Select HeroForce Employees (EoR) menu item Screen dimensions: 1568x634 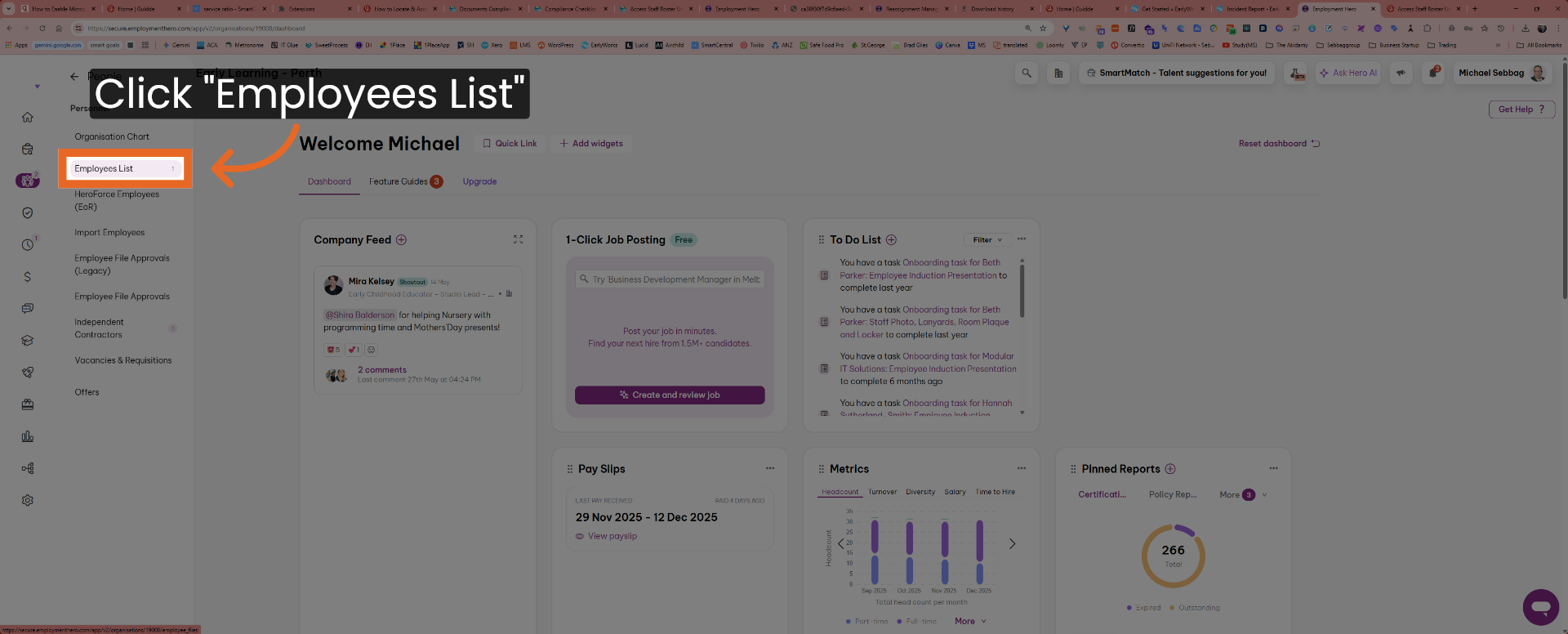point(117,200)
